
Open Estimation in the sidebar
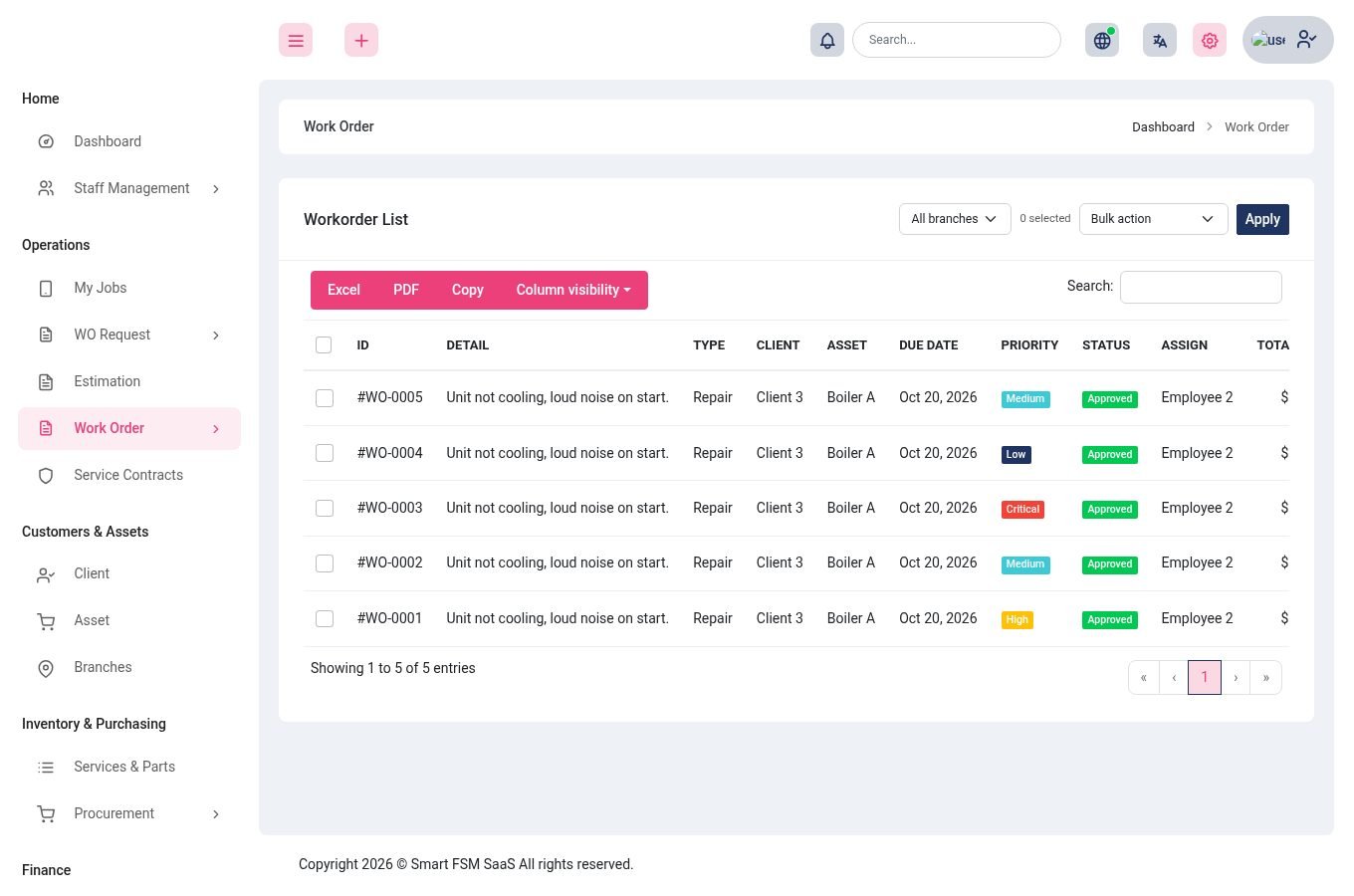129,381
